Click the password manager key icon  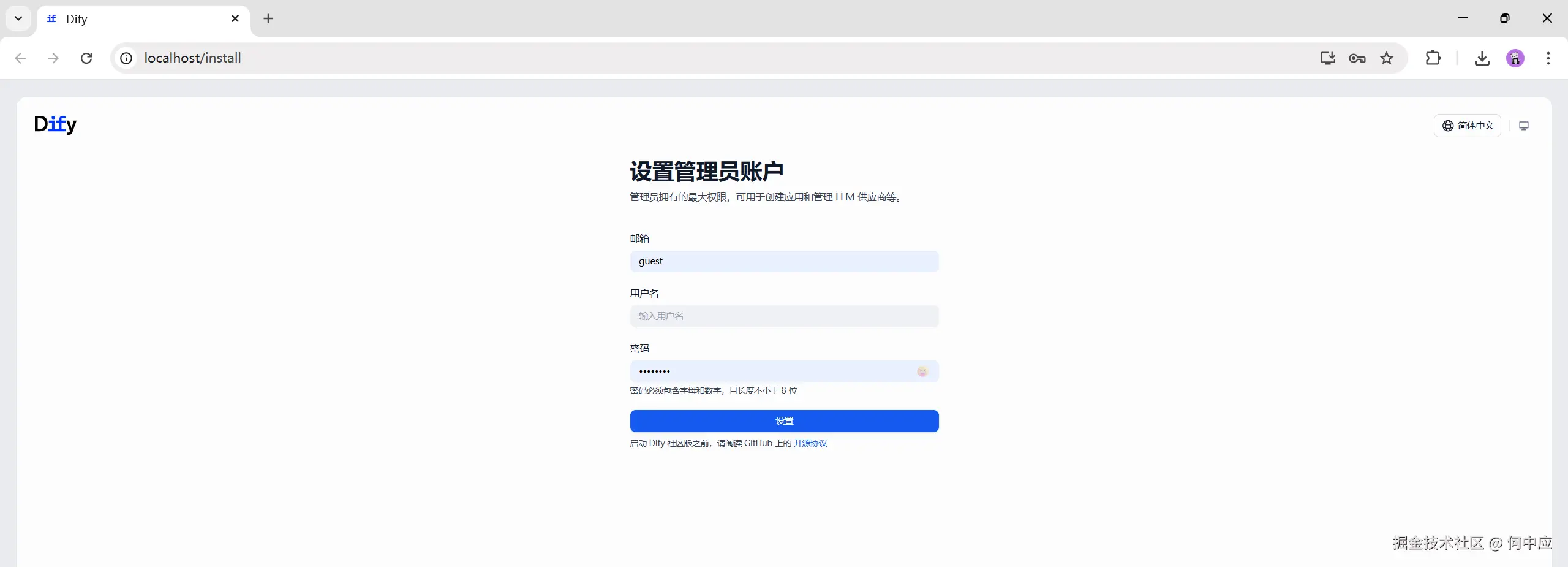(x=1357, y=58)
